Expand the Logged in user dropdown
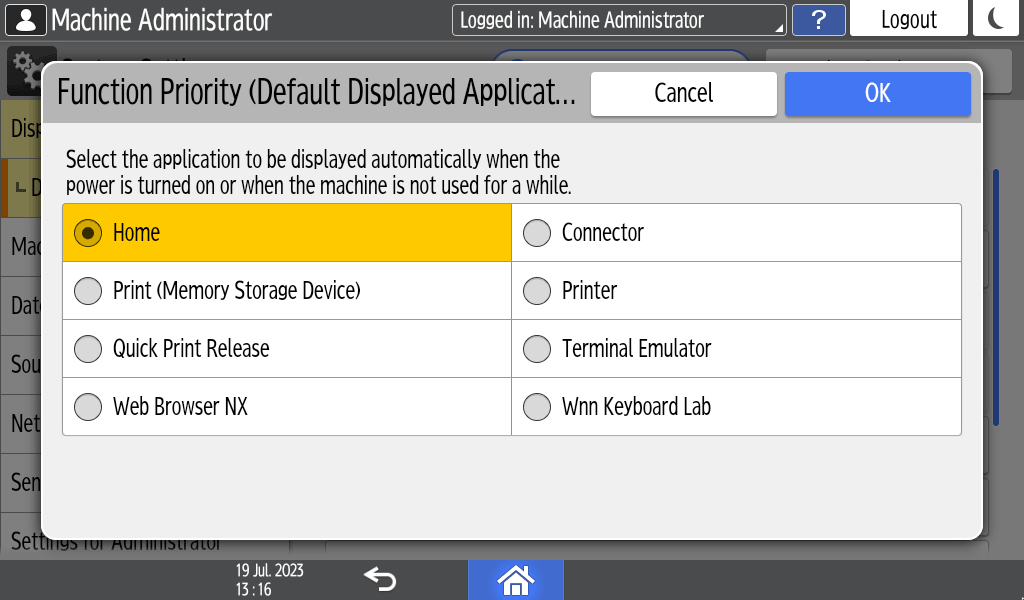 619,20
